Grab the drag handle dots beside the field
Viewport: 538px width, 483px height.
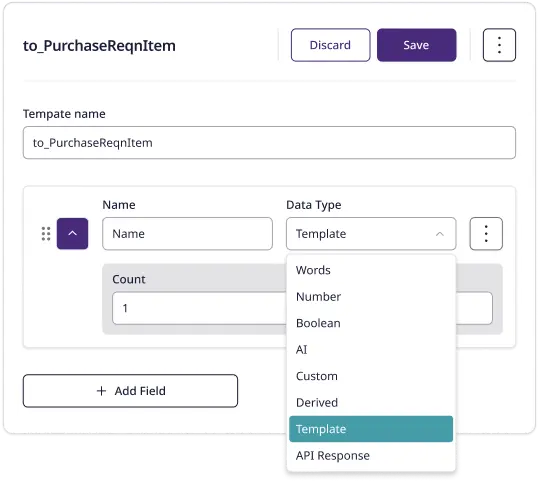[46, 234]
